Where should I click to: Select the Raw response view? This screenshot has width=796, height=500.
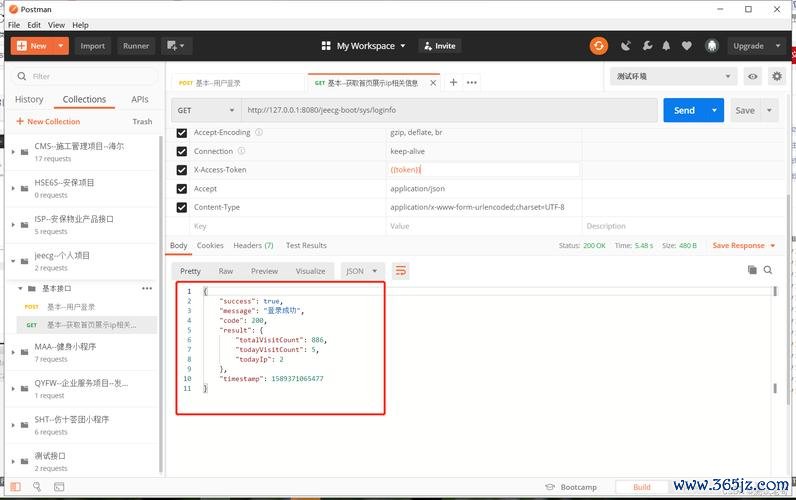tap(226, 271)
